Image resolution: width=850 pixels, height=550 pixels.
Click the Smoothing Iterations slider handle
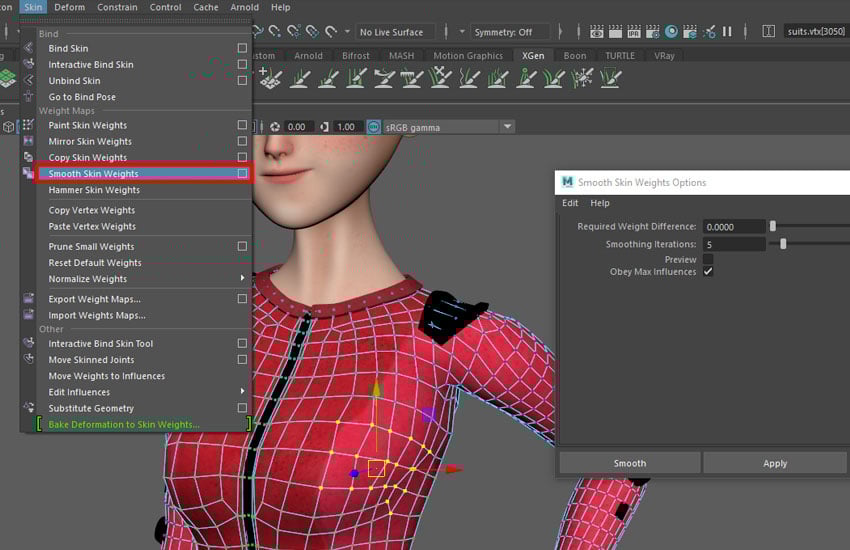pyautogui.click(x=783, y=244)
